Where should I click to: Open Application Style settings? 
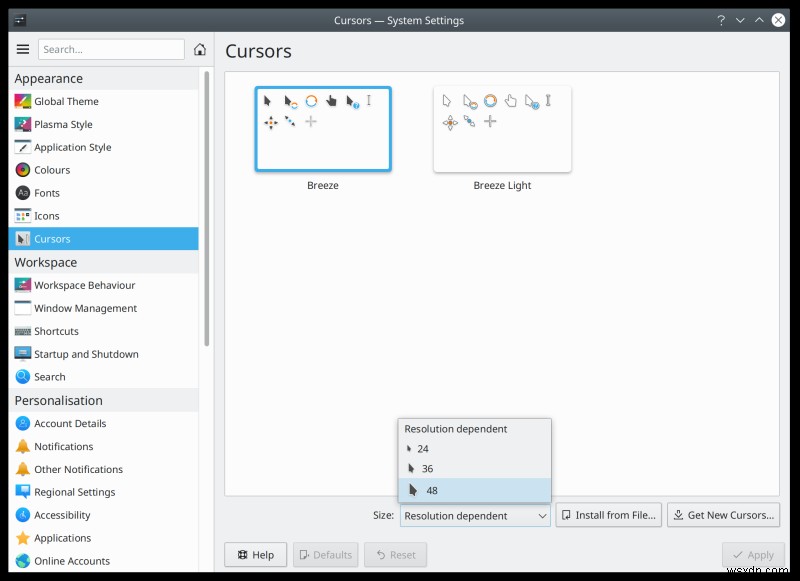pos(104,147)
